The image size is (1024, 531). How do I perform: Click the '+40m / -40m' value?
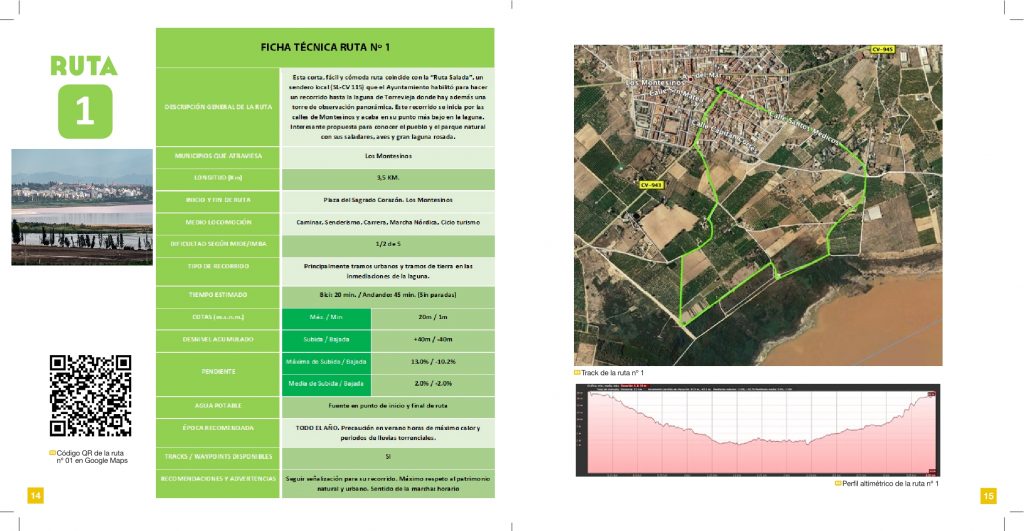432,340
